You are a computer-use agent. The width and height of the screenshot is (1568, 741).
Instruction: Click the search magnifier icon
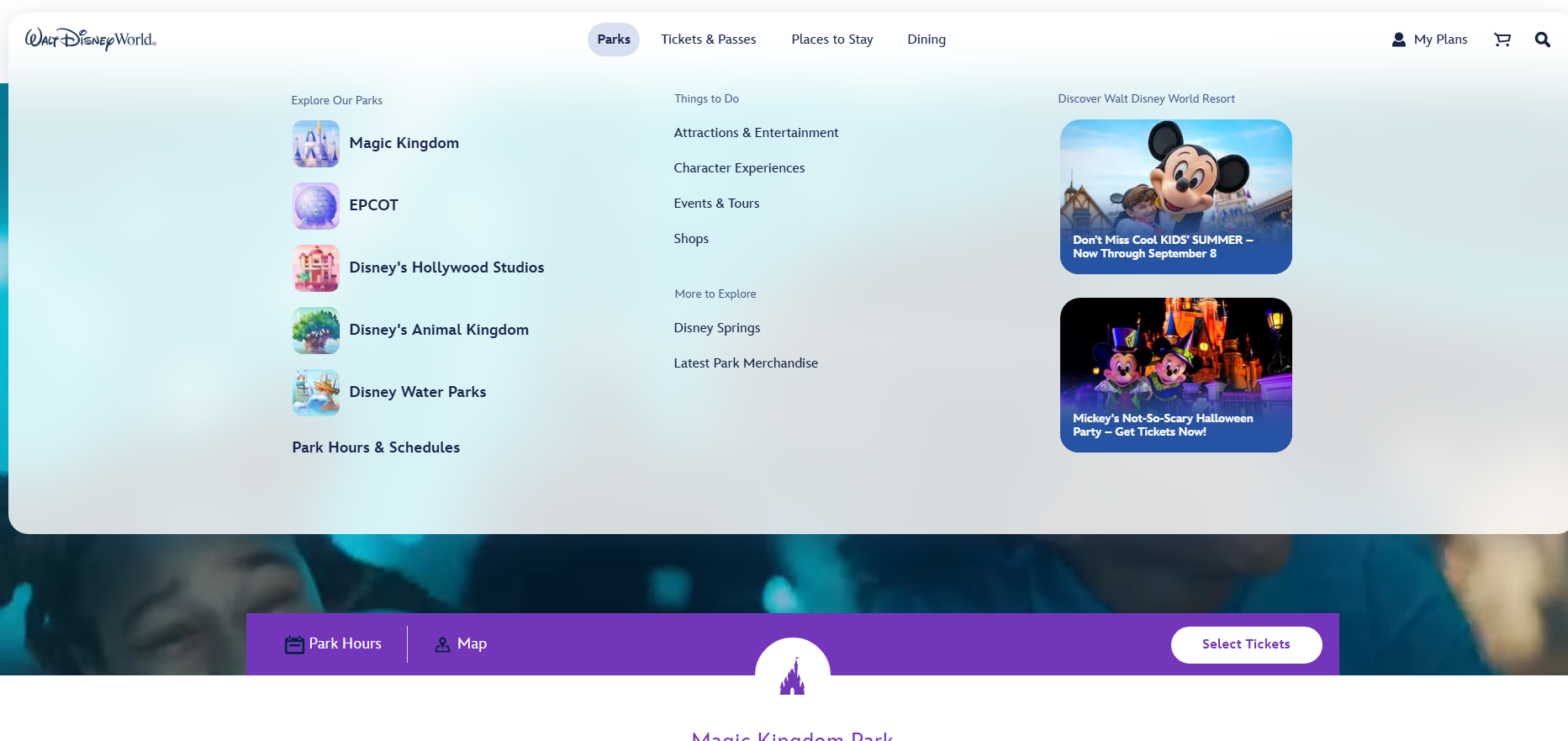click(x=1543, y=40)
